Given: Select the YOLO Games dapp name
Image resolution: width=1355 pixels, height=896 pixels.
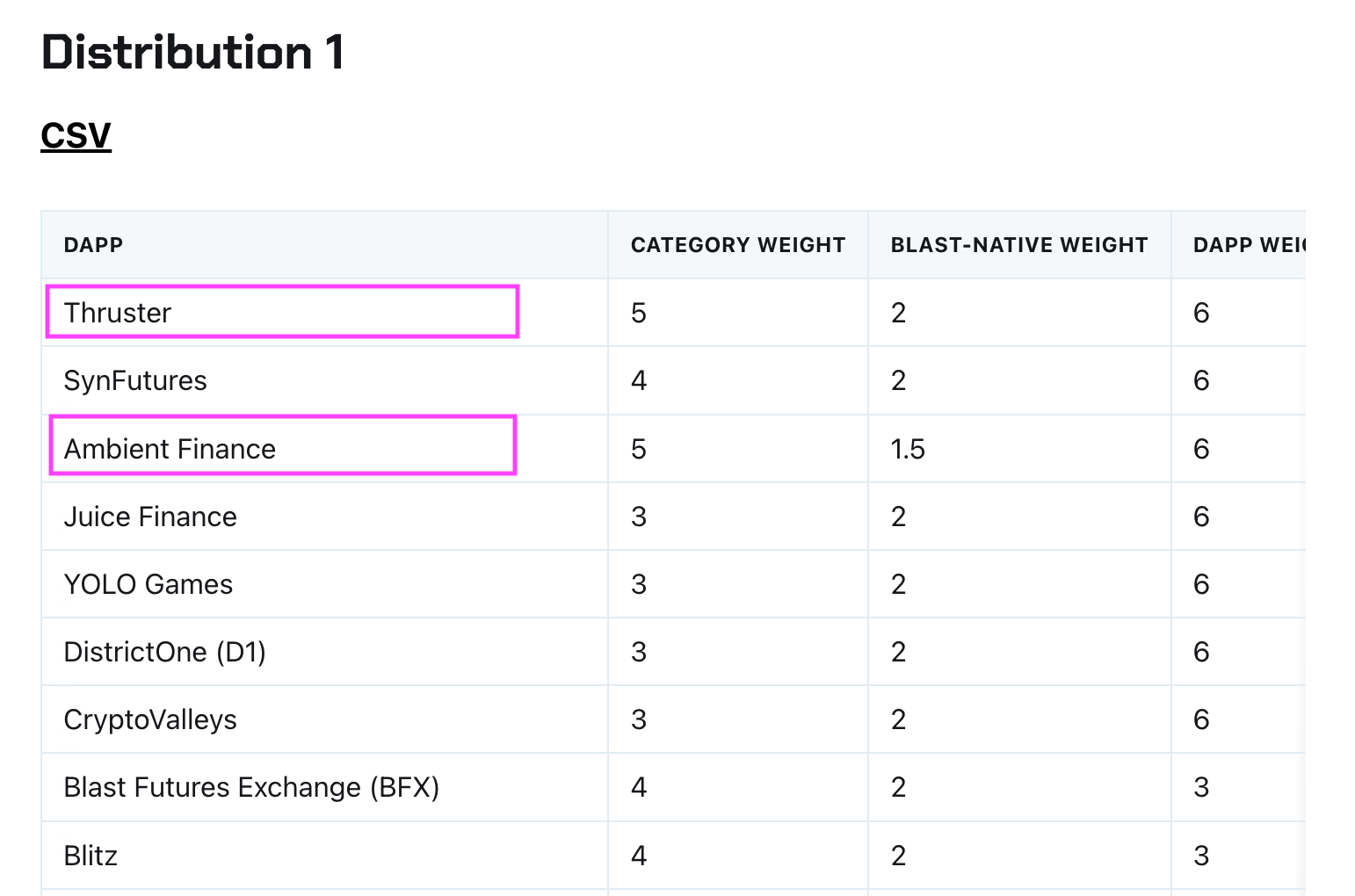Looking at the screenshot, I should pyautogui.click(x=149, y=584).
